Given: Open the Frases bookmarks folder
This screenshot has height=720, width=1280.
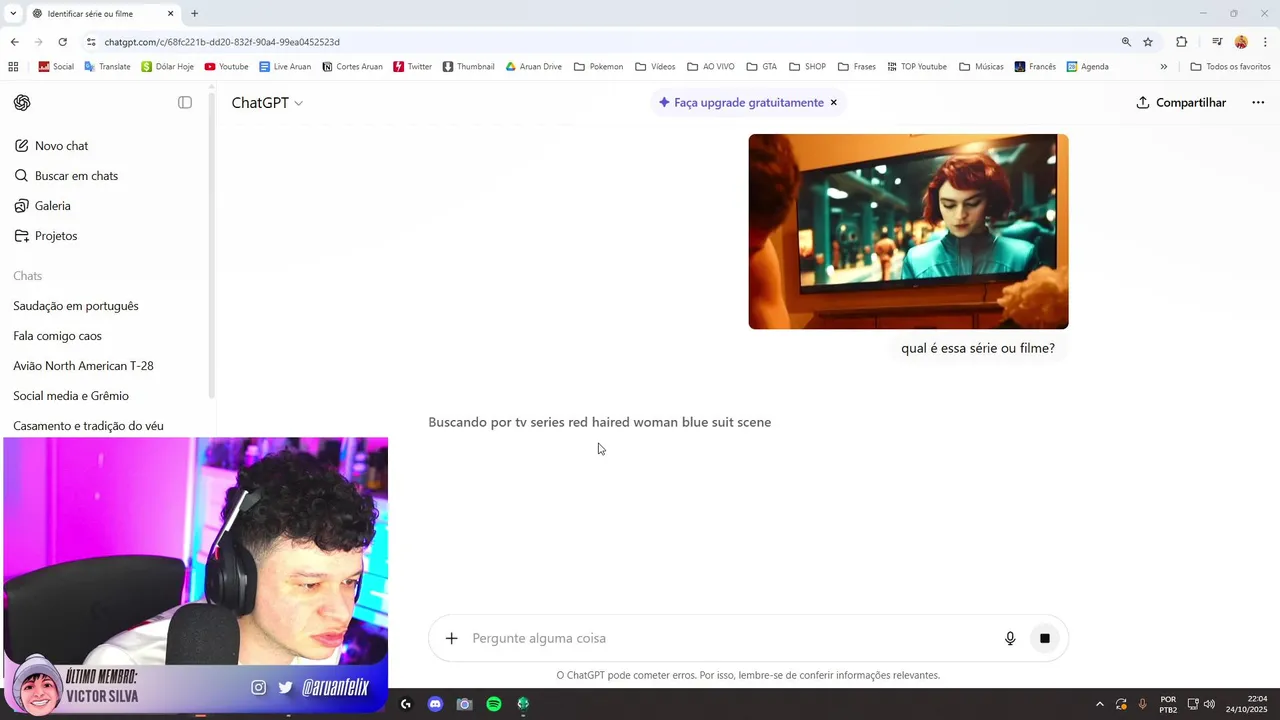Looking at the screenshot, I should pyautogui.click(x=857, y=67).
